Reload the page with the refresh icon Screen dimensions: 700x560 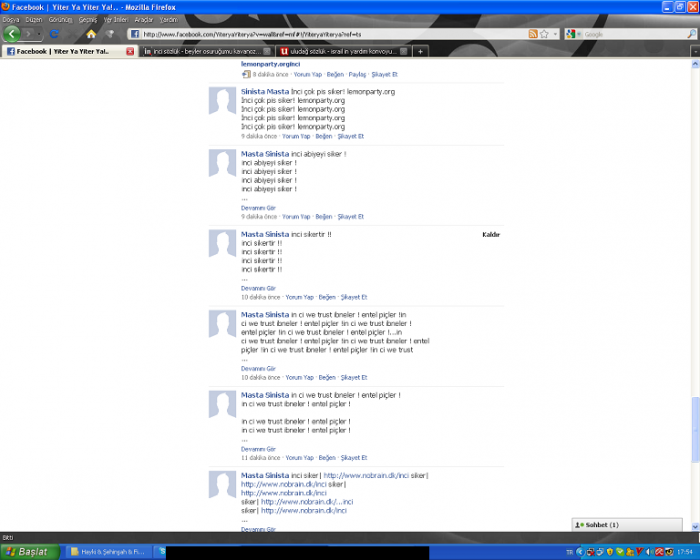pyautogui.click(x=54, y=34)
